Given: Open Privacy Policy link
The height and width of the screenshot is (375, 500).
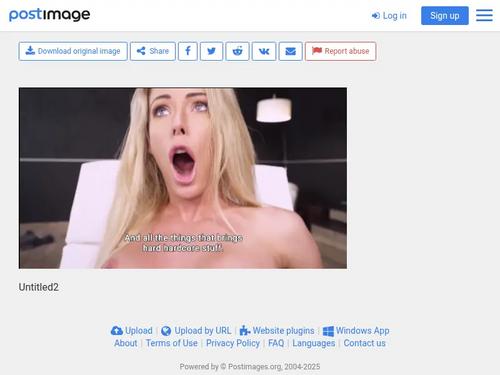Looking at the screenshot, I should 233,343.
